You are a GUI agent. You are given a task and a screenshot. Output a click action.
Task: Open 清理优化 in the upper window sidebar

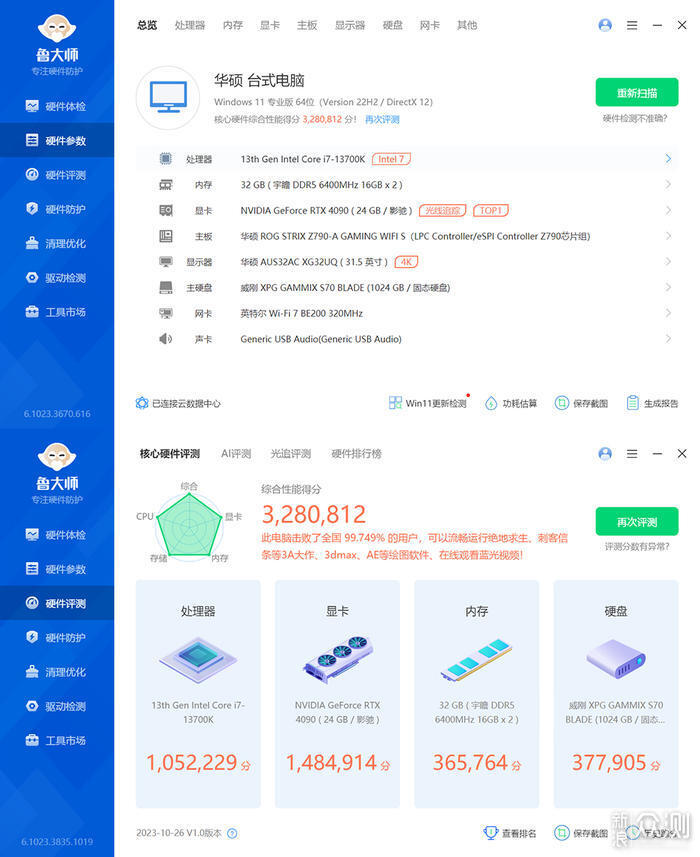pos(57,244)
